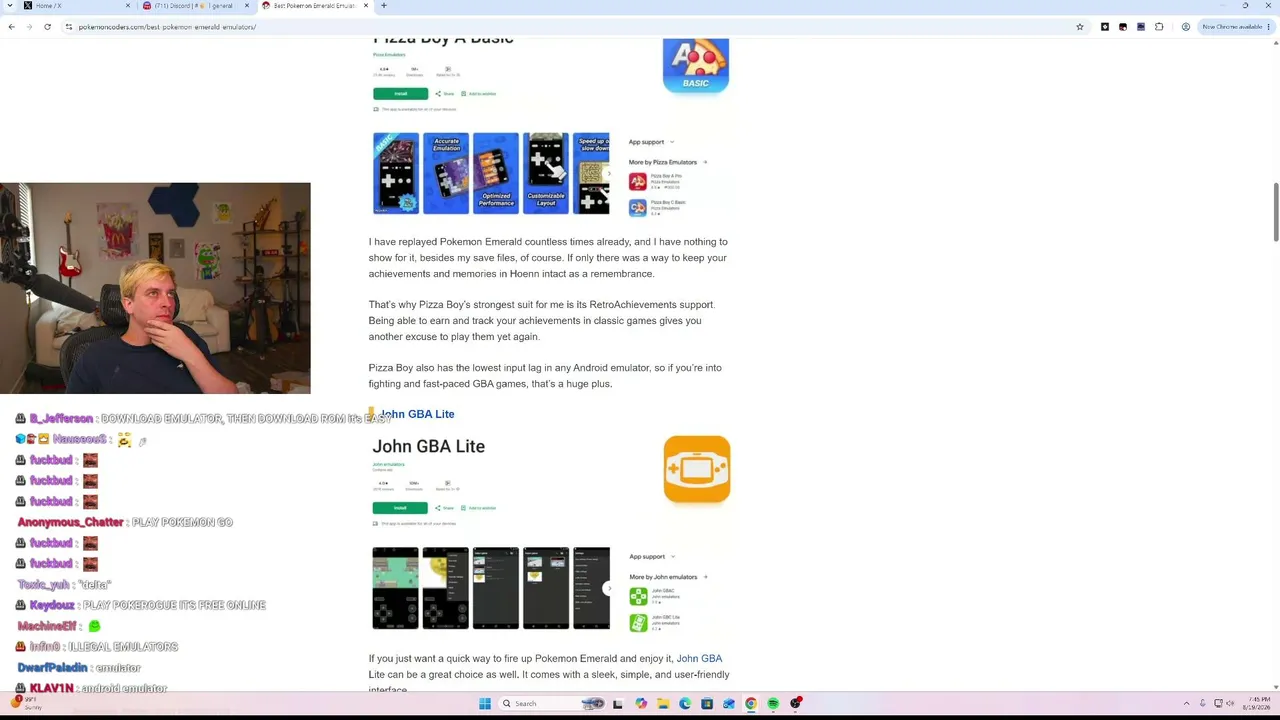
Task: Click the New Chrome available button
Action: point(1235,27)
